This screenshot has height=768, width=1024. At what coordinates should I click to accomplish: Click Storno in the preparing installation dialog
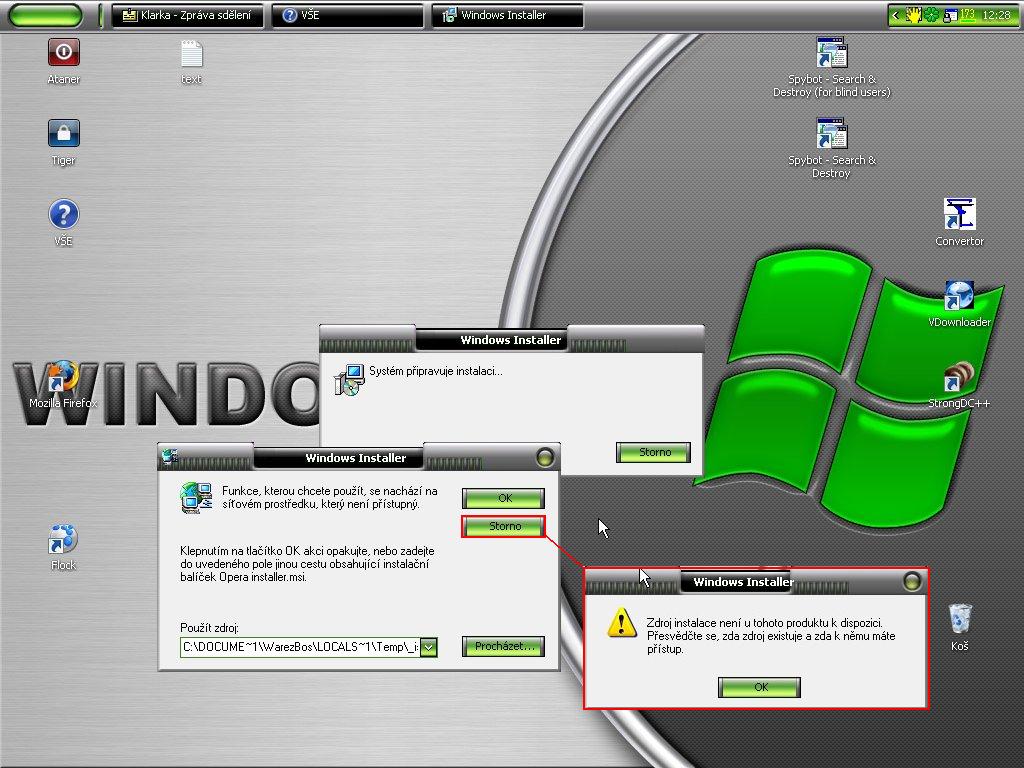pos(654,452)
